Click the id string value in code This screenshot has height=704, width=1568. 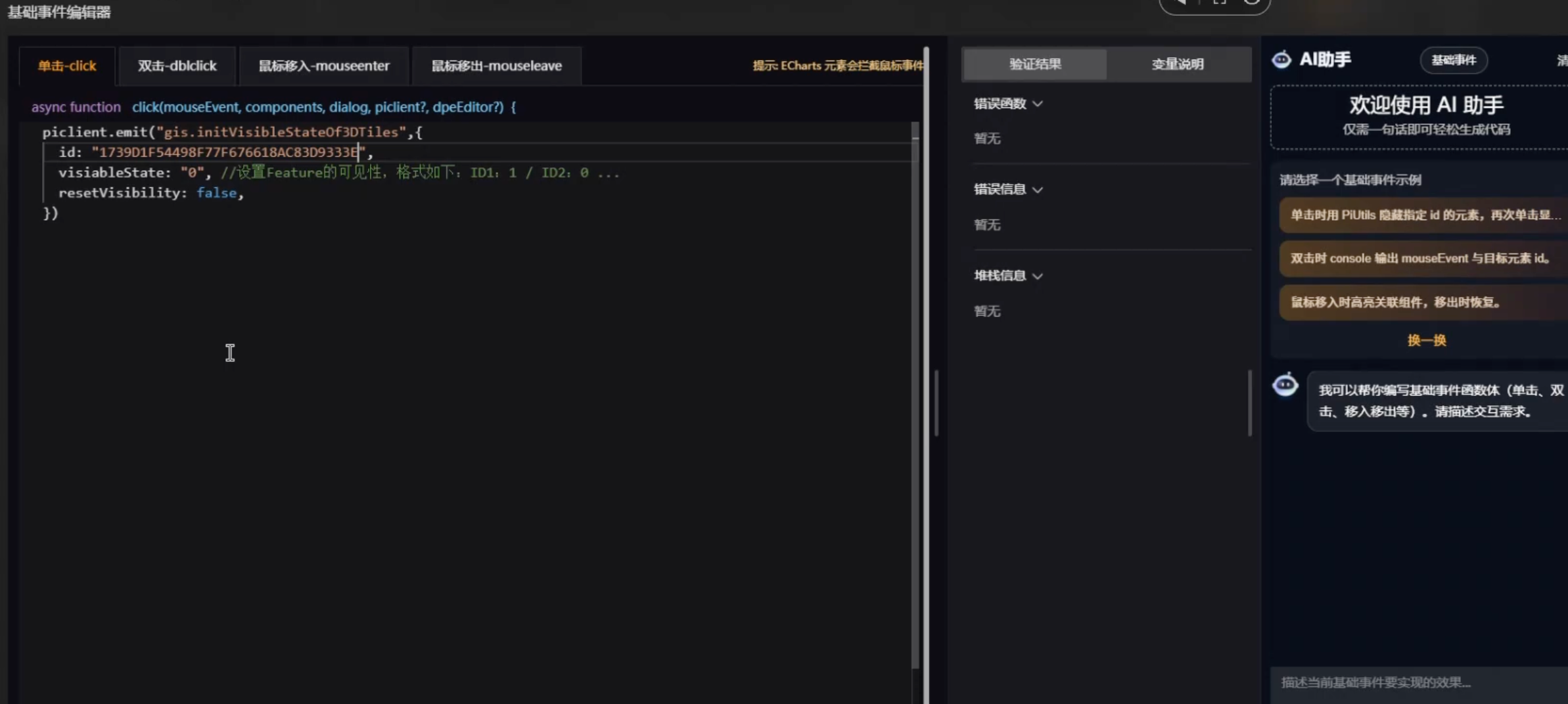pyautogui.click(x=229, y=152)
